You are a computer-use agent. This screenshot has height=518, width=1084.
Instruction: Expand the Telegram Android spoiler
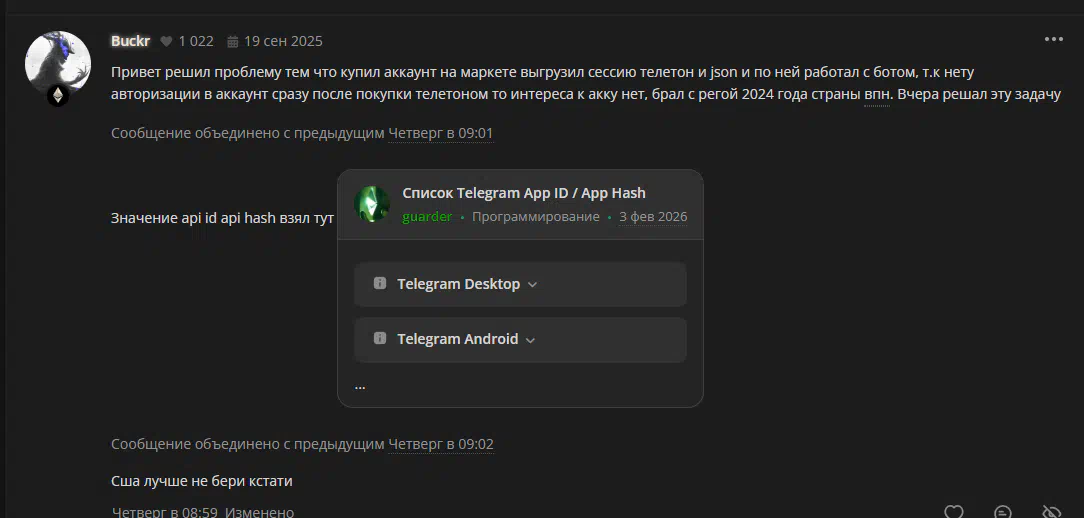(x=457, y=339)
